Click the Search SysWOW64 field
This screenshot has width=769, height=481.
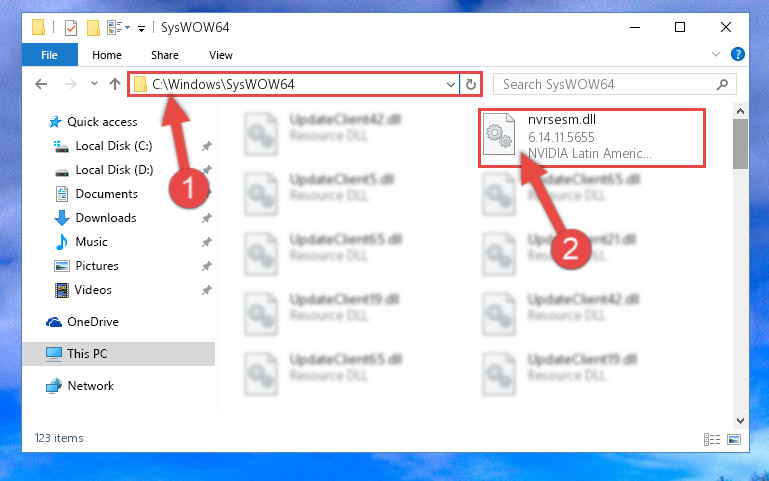click(615, 84)
